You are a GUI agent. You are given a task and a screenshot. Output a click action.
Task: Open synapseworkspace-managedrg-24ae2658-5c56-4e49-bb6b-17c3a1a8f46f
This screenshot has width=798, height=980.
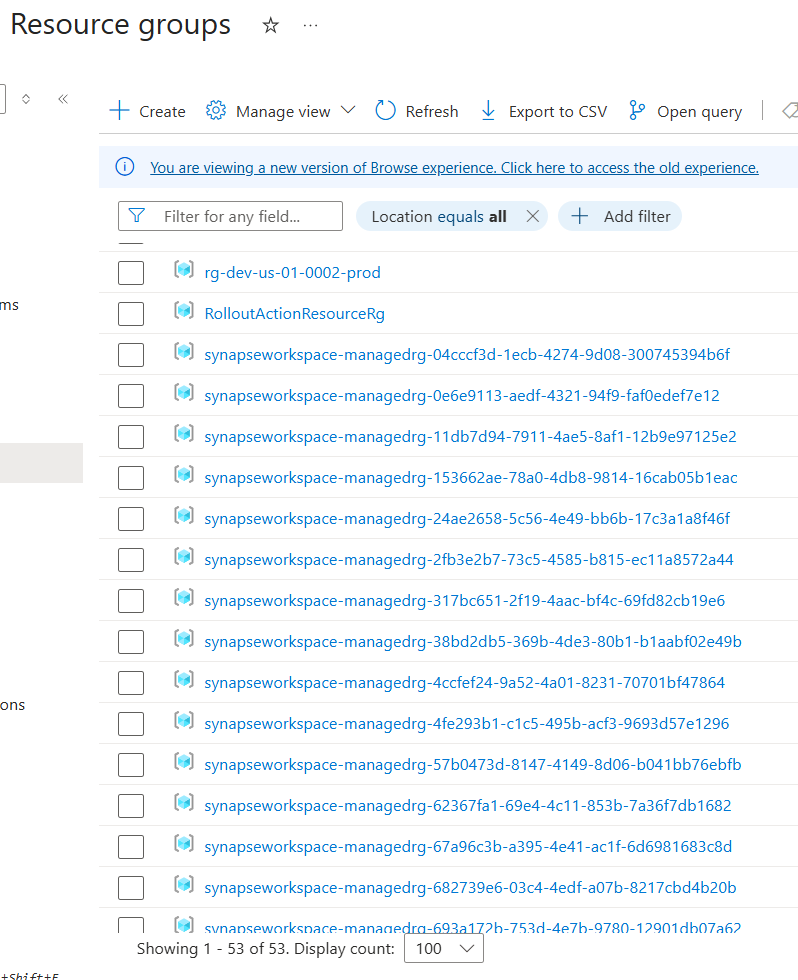point(467,519)
